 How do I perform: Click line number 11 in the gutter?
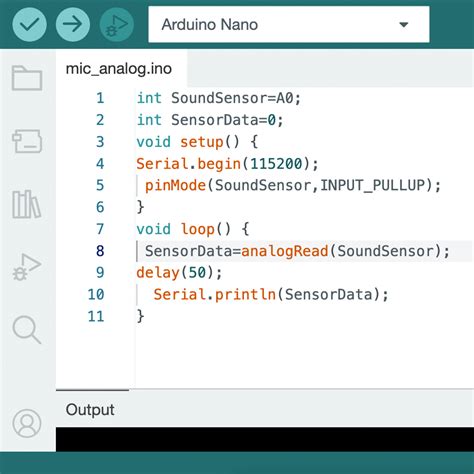point(96,316)
